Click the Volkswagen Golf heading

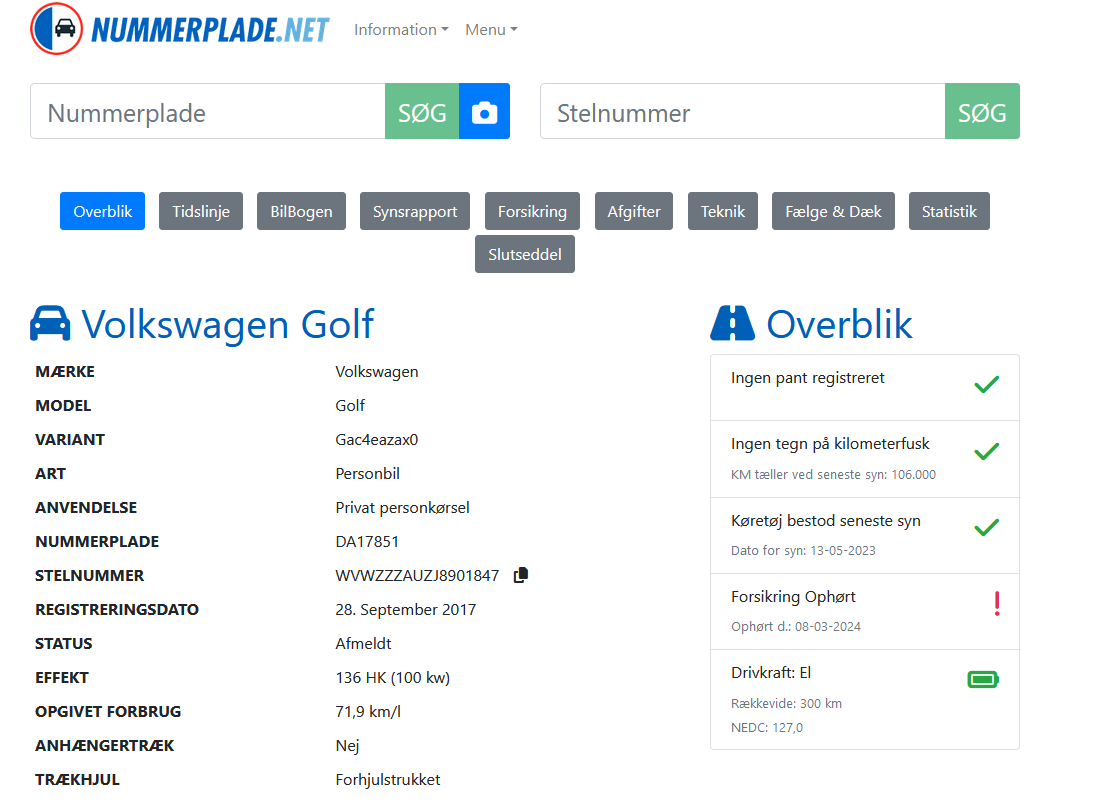click(228, 324)
